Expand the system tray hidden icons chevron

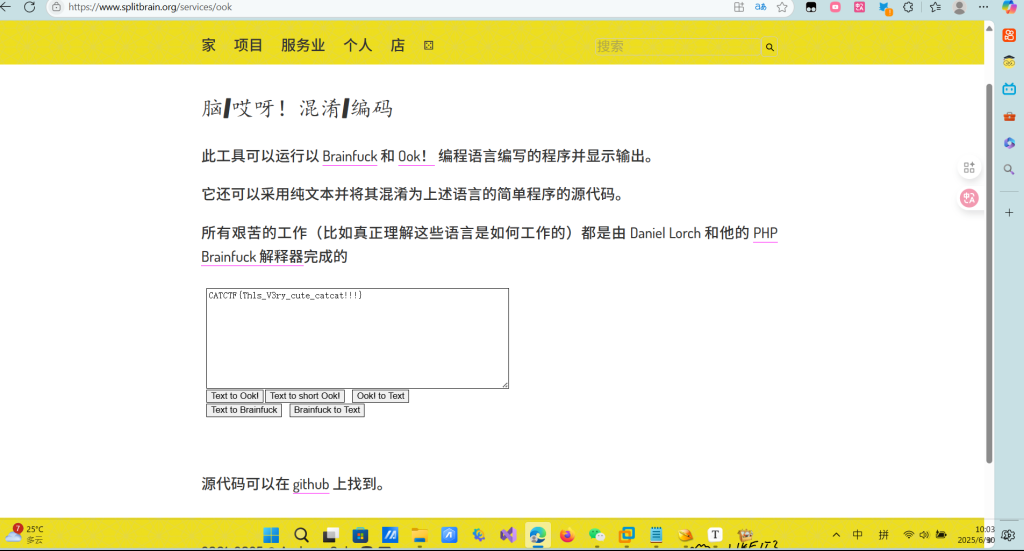[x=836, y=535]
